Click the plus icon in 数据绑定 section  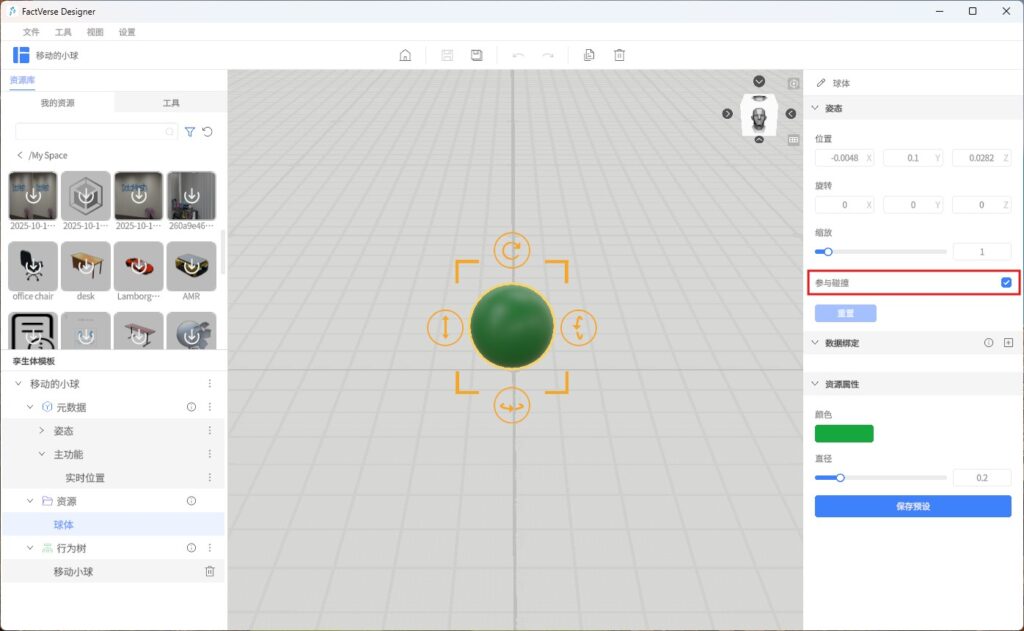[1008, 343]
